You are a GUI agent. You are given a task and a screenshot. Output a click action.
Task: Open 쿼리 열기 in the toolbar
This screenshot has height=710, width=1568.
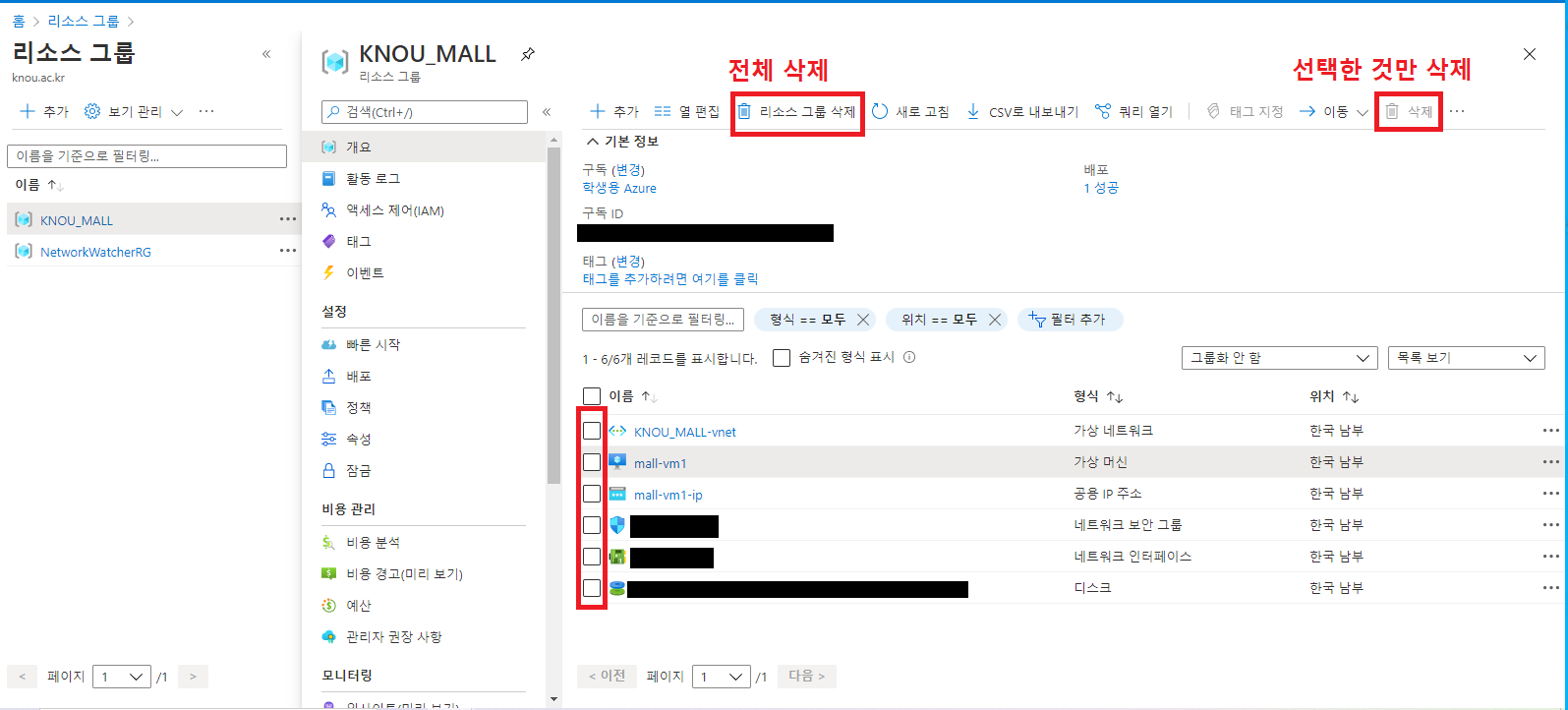(x=1133, y=112)
